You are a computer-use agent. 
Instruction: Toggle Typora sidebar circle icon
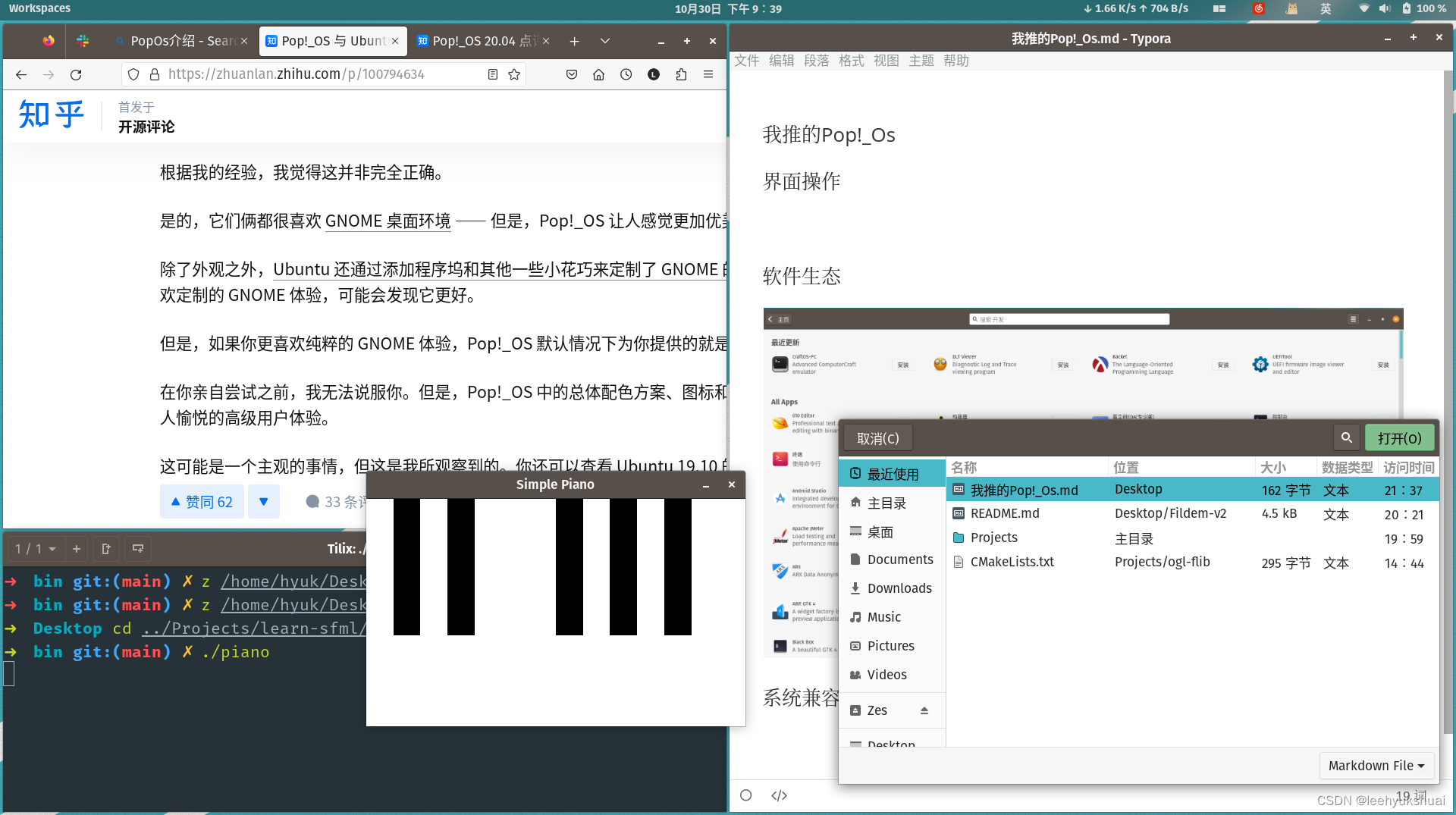point(746,795)
